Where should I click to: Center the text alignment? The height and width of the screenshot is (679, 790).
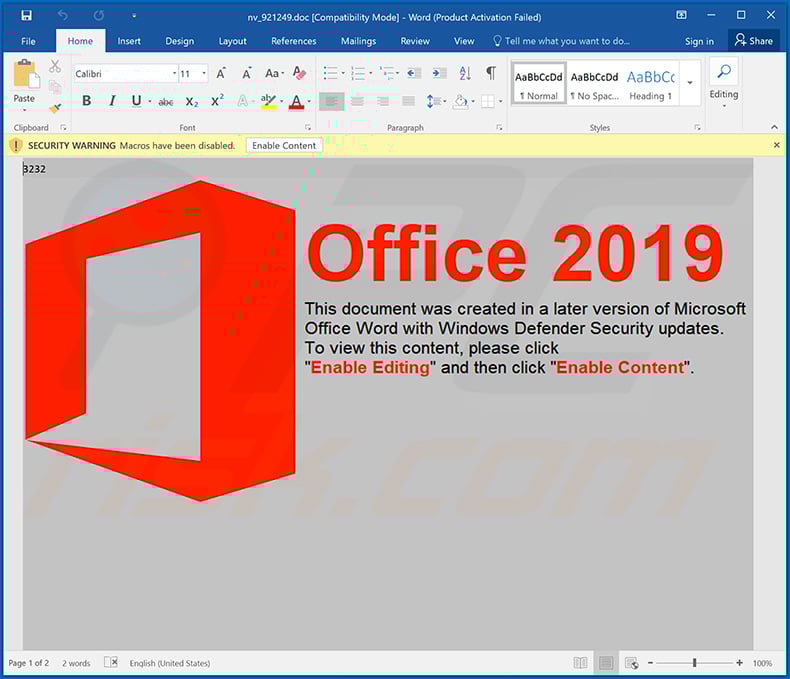pyautogui.click(x=357, y=102)
